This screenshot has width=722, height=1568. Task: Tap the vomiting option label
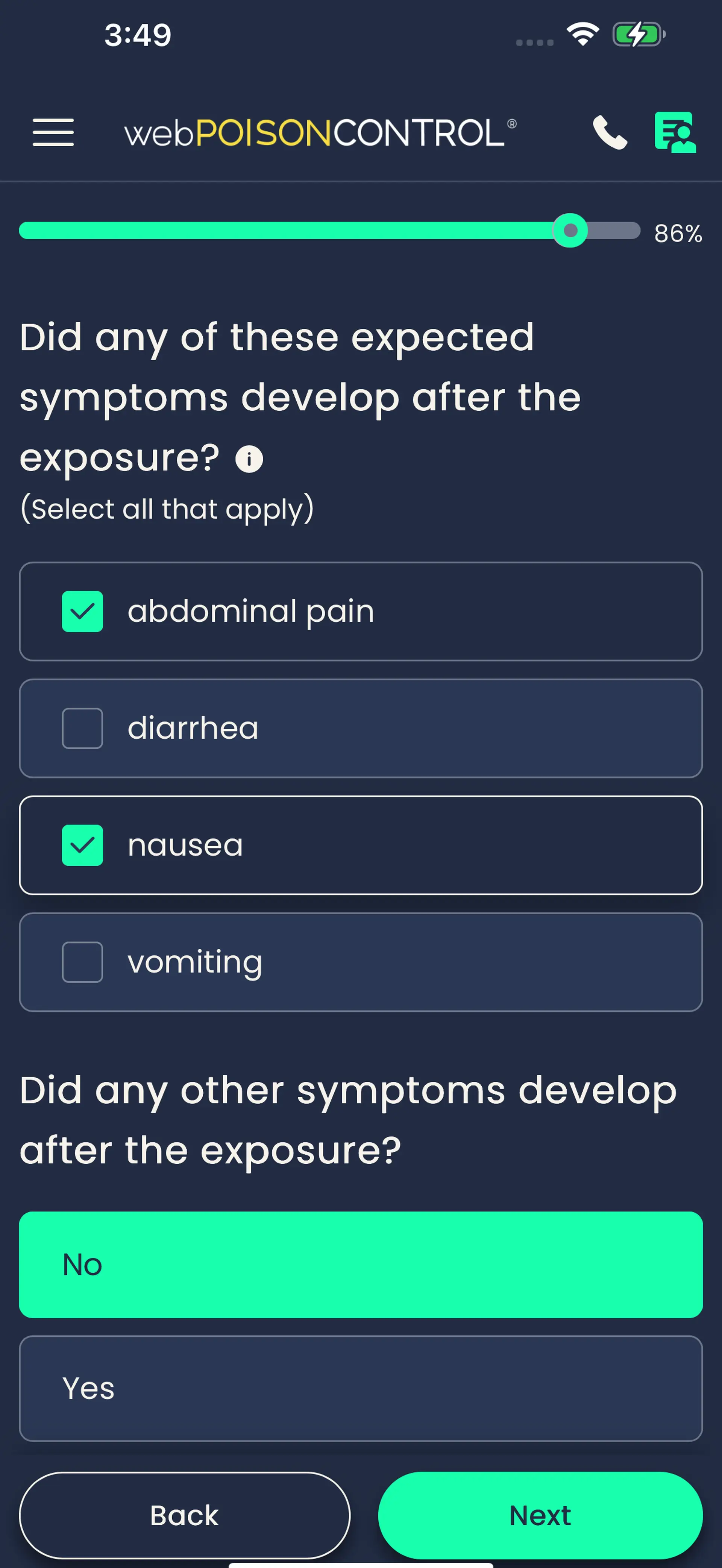195,962
